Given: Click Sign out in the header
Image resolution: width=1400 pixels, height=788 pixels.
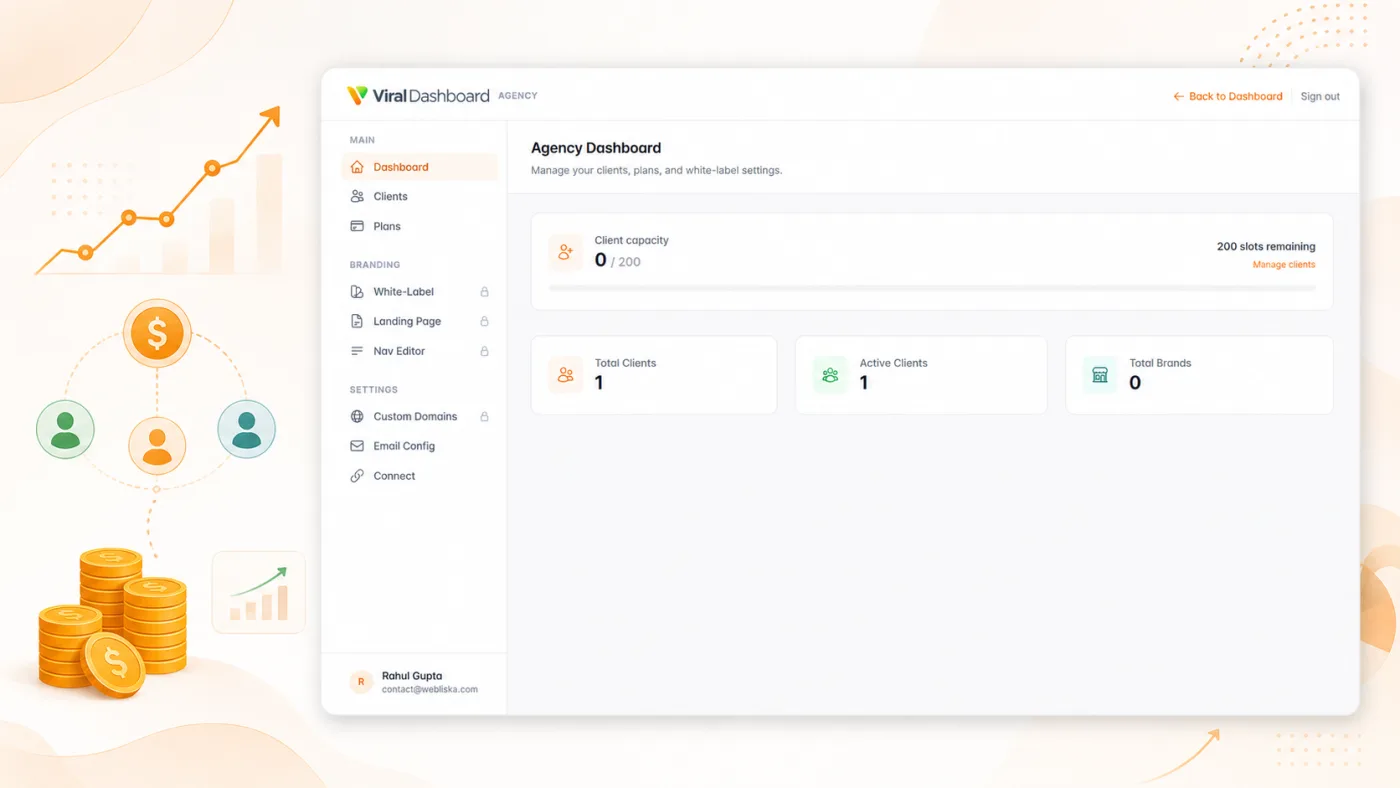Looking at the screenshot, I should [1320, 97].
